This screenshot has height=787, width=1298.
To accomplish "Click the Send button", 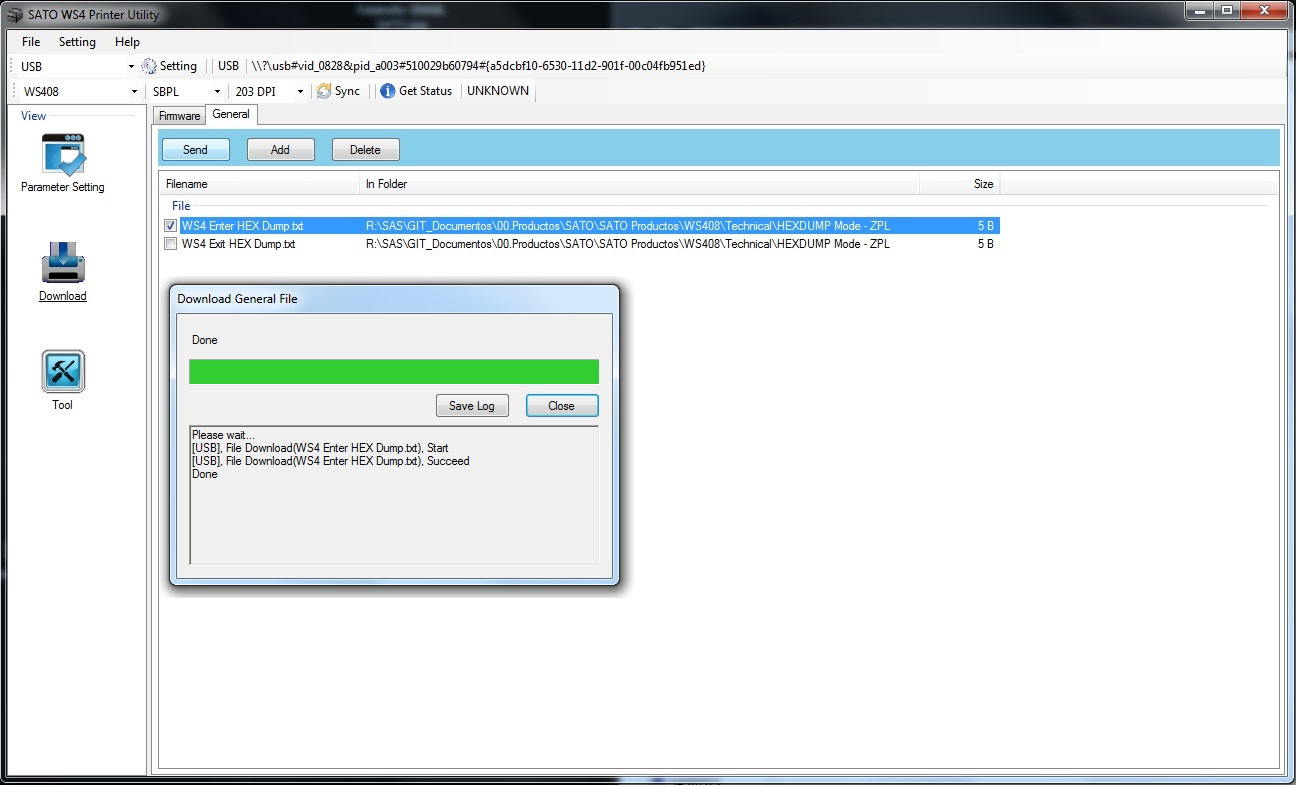I will [196, 150].
